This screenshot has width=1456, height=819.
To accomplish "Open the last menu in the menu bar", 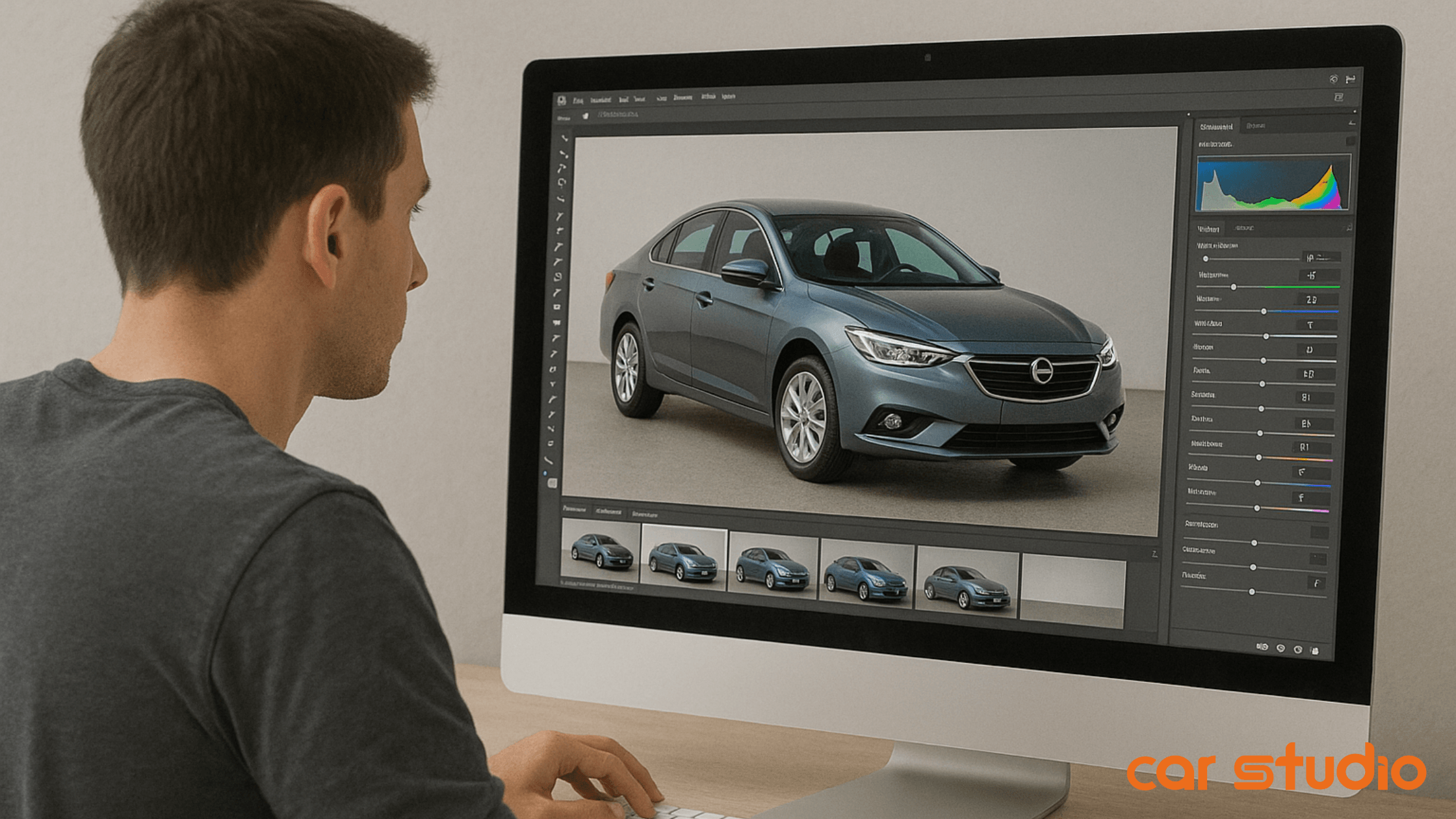I will tap(729, 96).
